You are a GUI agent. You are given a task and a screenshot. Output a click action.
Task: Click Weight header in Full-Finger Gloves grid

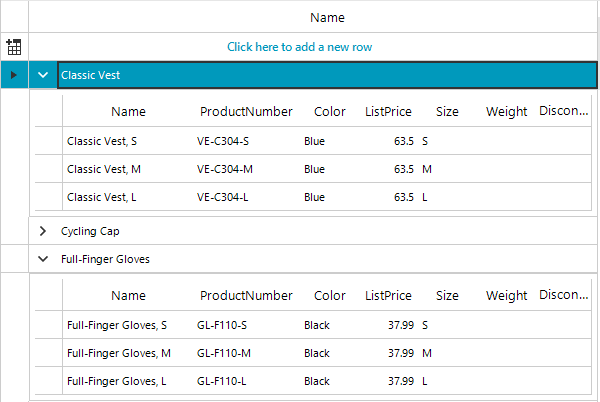[506, 296]
